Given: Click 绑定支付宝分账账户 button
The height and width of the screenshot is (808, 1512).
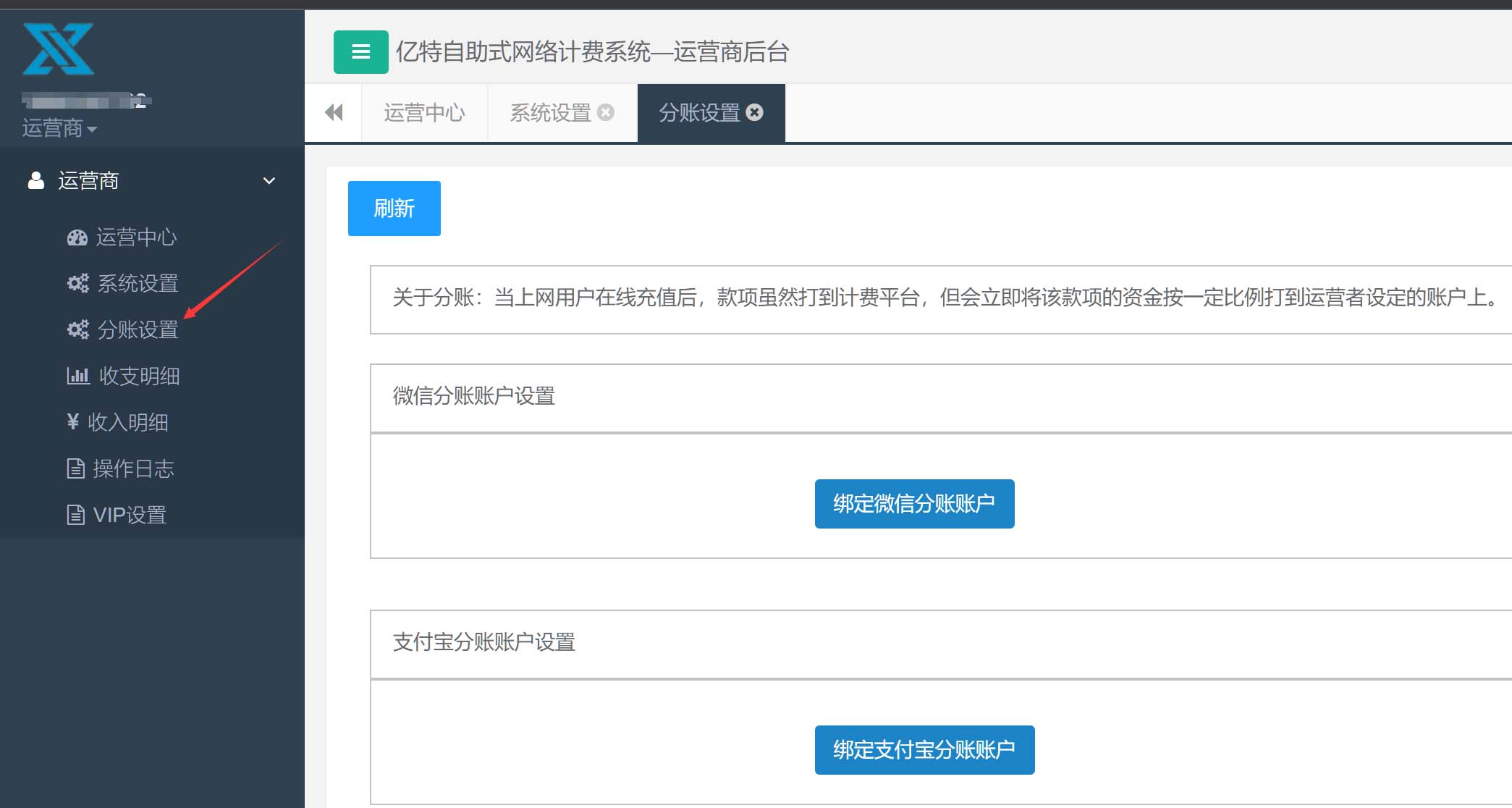Looking at the screenshot, I should [924, 749].
